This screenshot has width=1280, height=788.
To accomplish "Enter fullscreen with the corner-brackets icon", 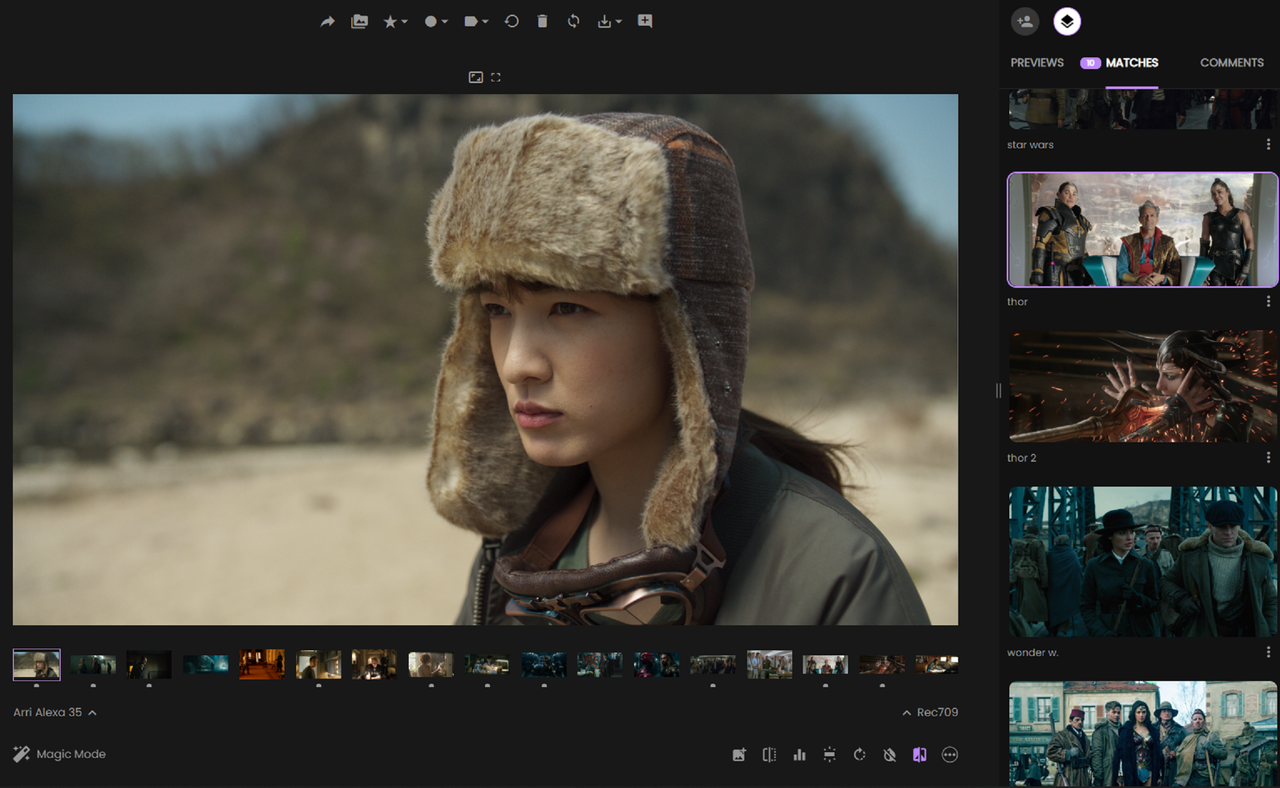I will [496, 77].
